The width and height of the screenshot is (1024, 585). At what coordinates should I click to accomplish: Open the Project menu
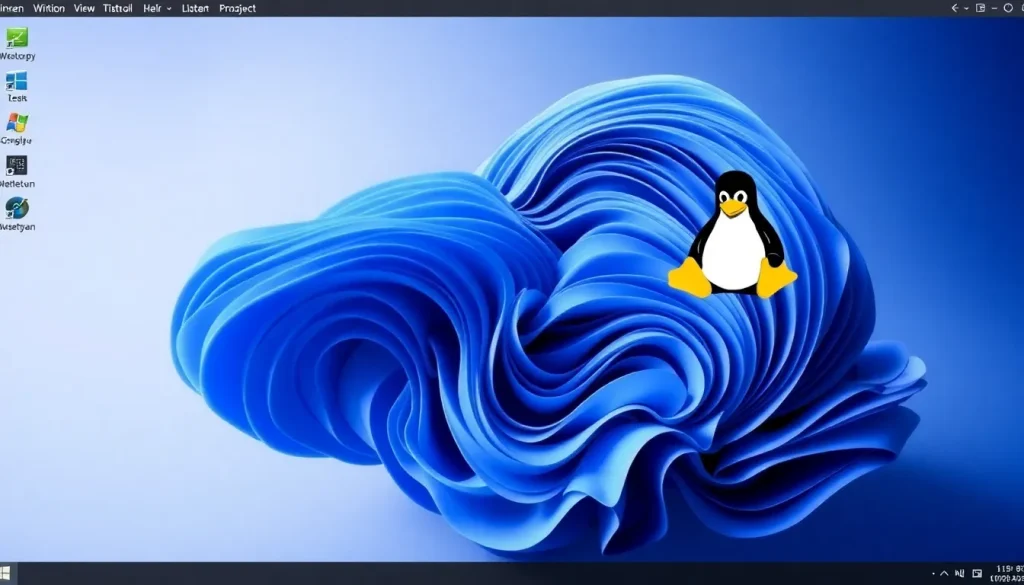click(x=237, y=8)
